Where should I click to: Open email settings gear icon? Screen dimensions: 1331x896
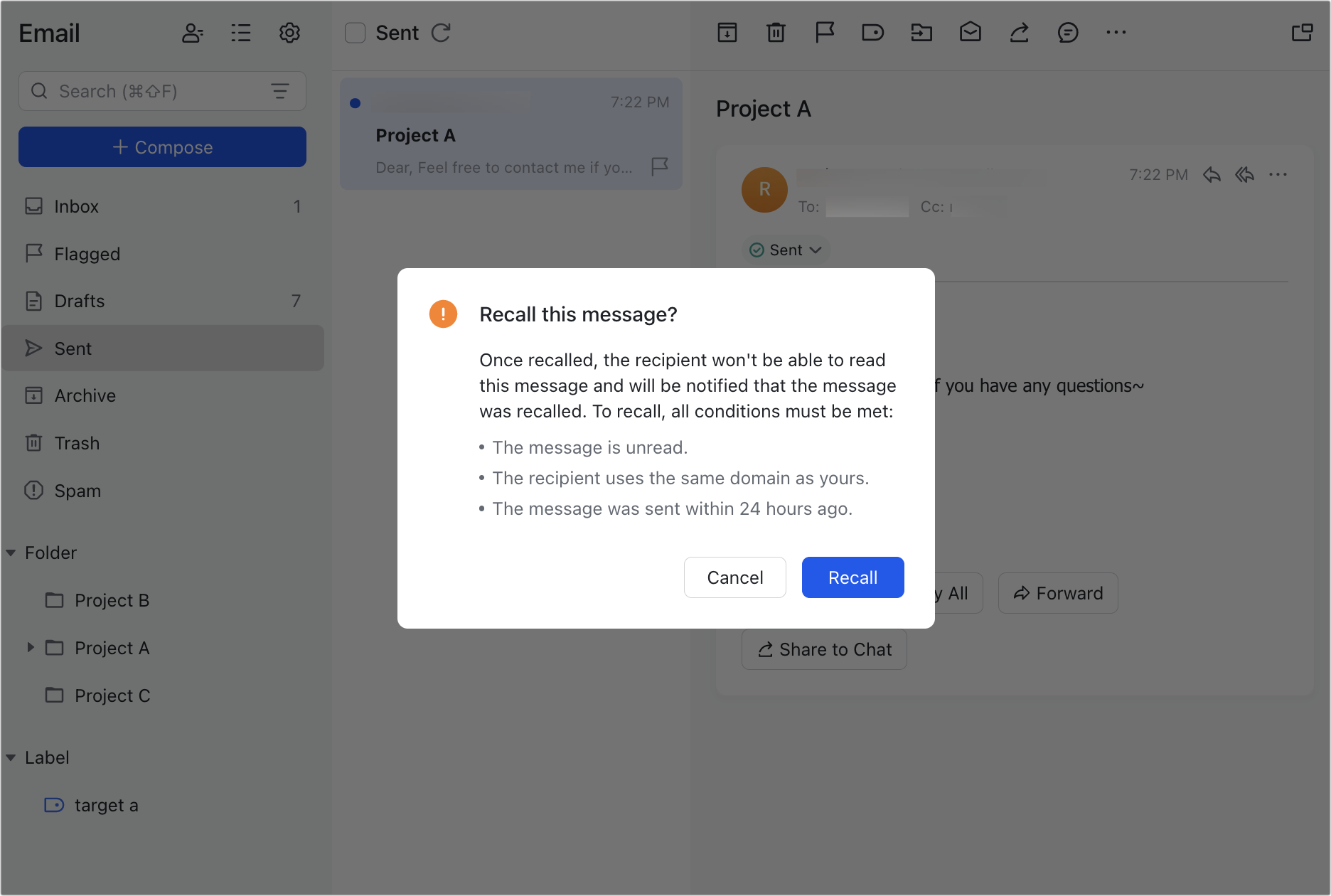(x=289, y=33)
